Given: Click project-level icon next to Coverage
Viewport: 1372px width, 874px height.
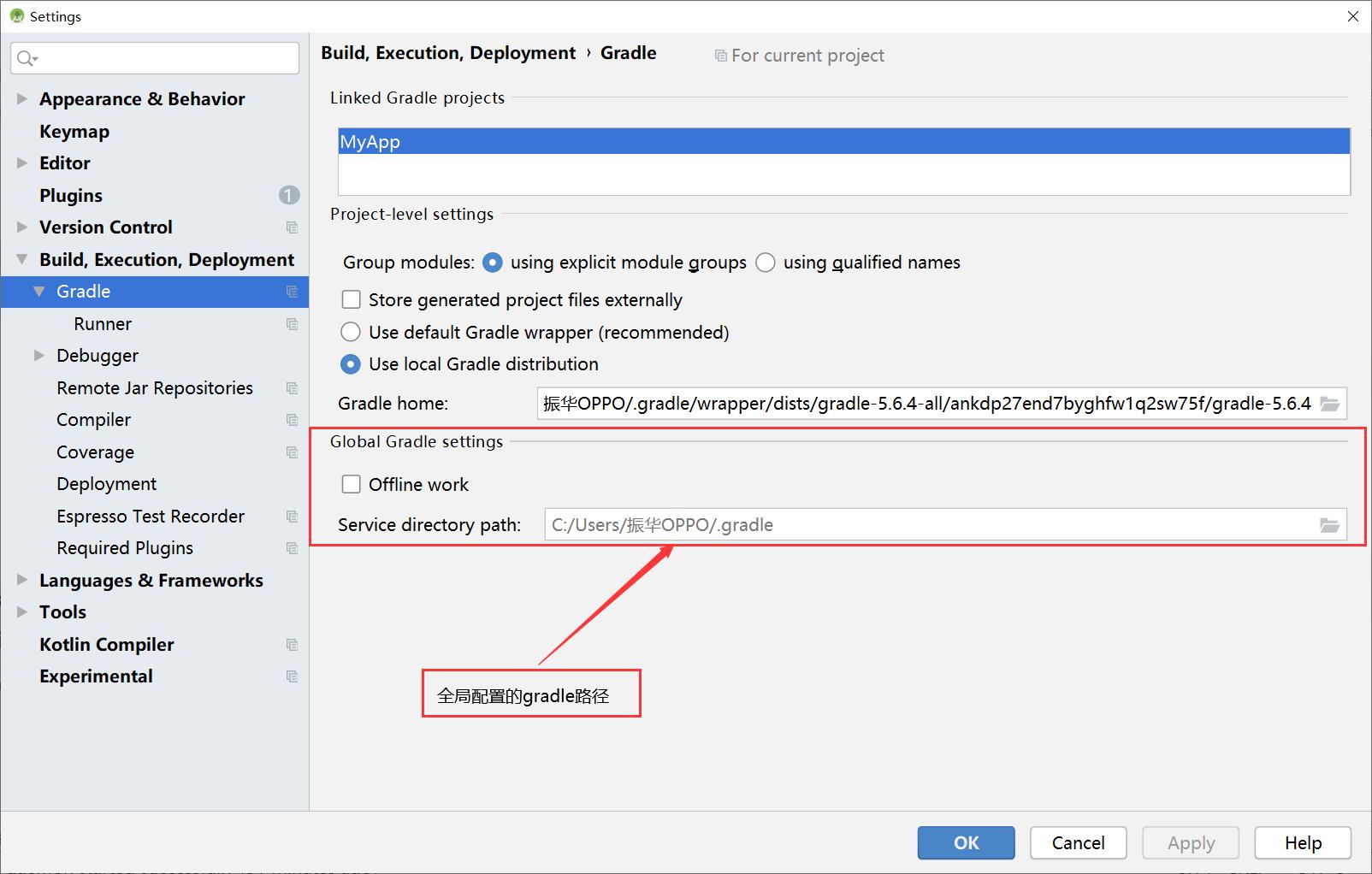Looking at the screenshot, I should point(292,452).
